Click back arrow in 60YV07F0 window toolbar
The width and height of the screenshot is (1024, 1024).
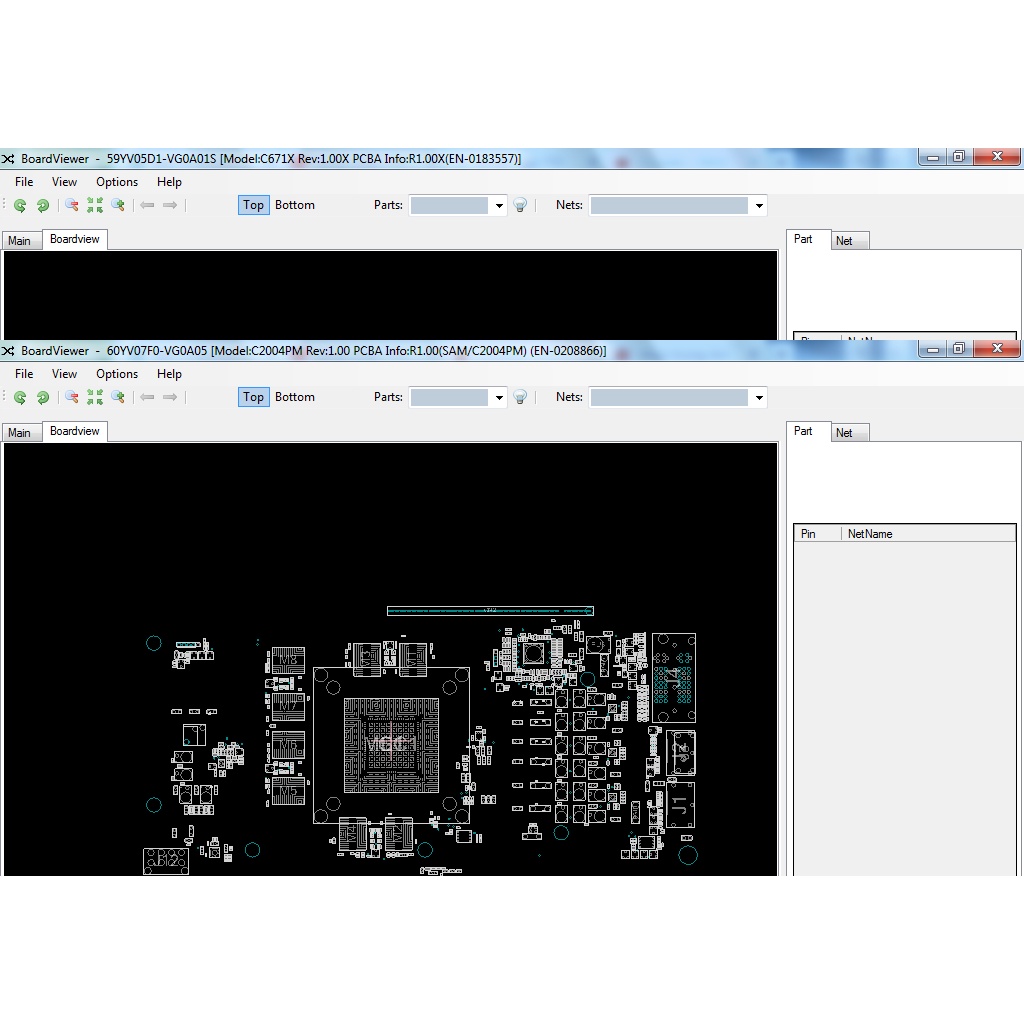148,398
